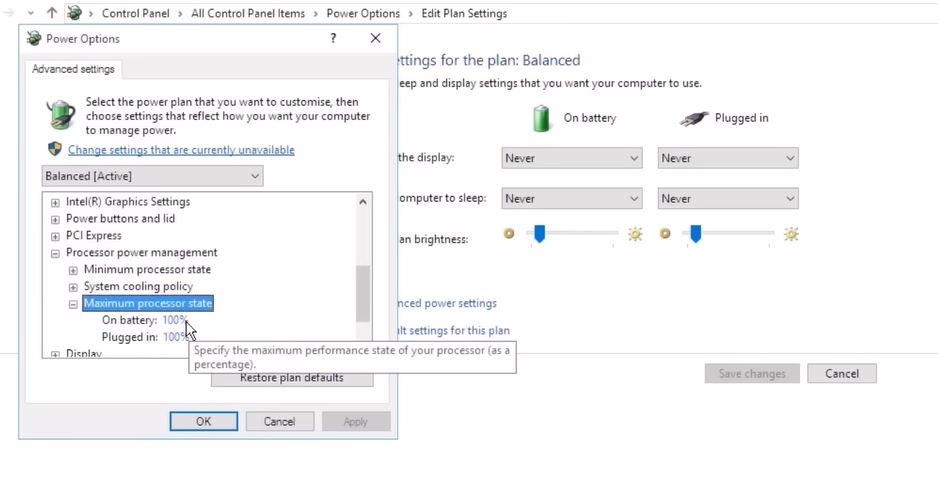Expand PCI Express node

[55, 236]
